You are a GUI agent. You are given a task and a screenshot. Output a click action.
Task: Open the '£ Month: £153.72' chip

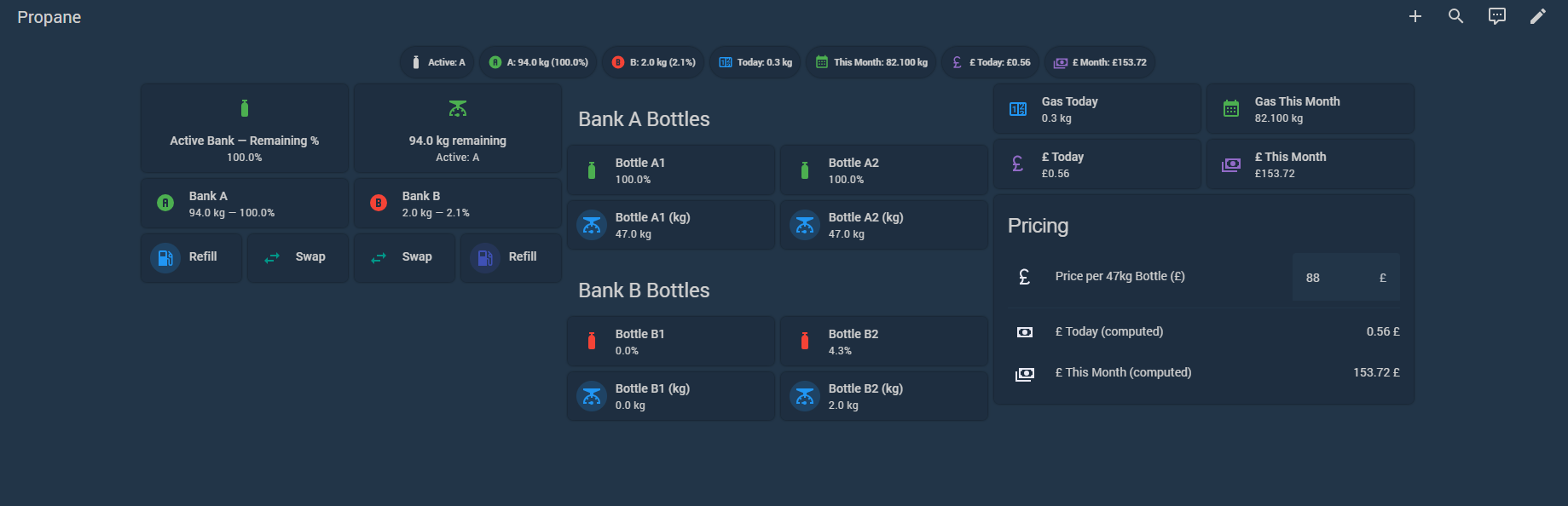[x=1100, y=62]
